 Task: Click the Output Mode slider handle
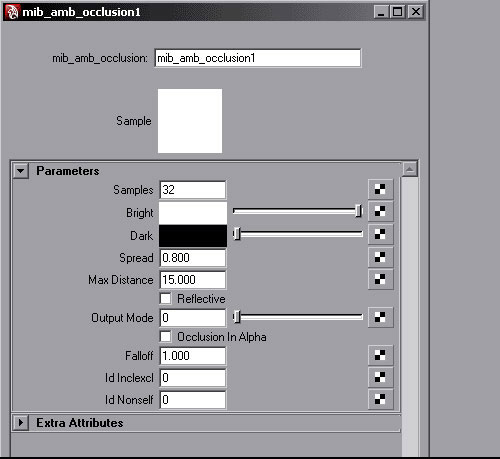237,317
